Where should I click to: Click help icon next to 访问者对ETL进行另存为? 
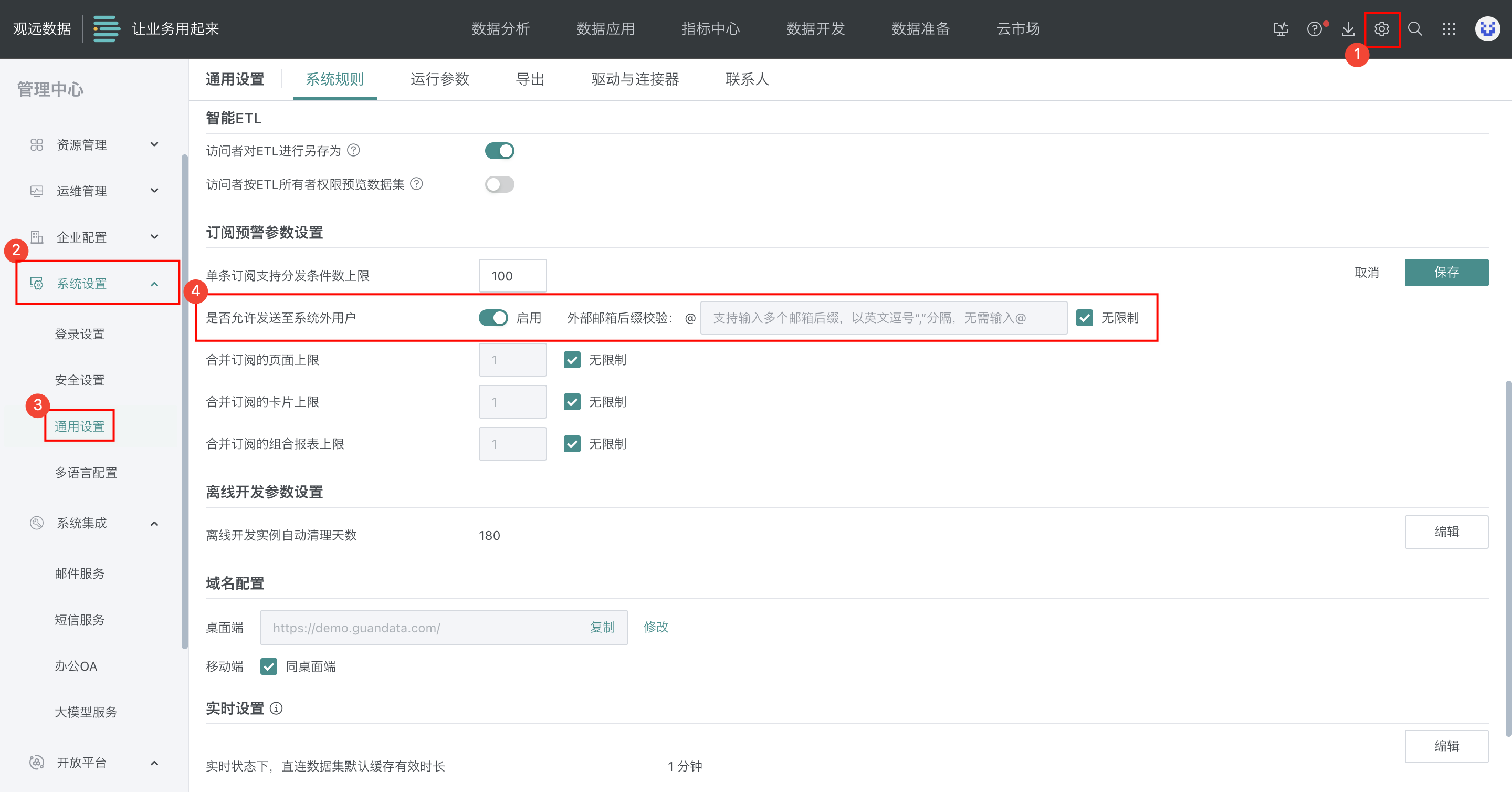tap(353, 150)
